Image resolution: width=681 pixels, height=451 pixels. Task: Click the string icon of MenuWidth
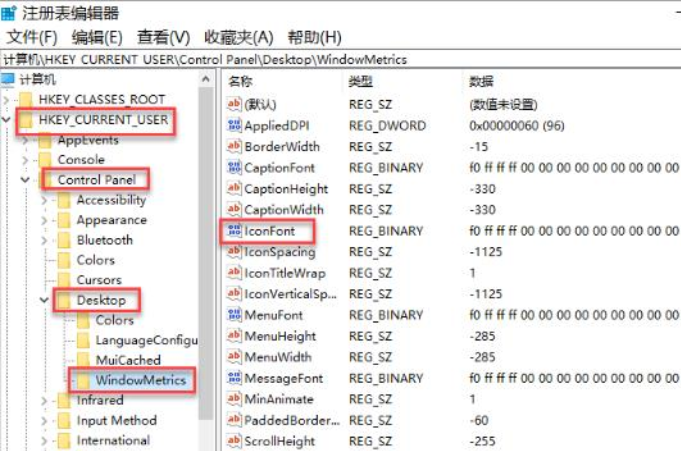pyautogui.click(x=234, y=357)
